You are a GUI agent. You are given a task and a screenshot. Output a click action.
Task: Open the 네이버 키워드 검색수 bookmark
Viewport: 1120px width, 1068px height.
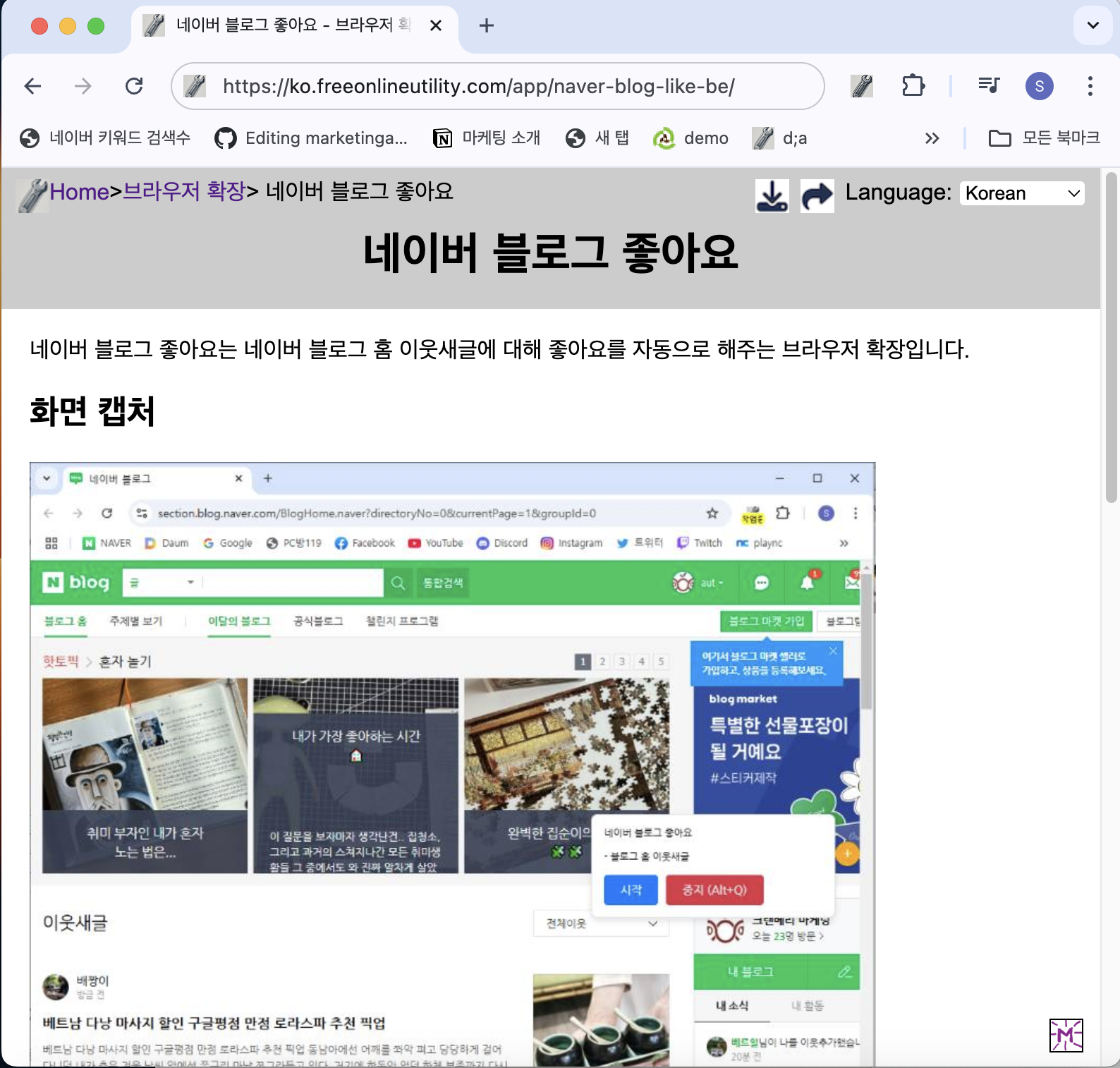point(106,138)
